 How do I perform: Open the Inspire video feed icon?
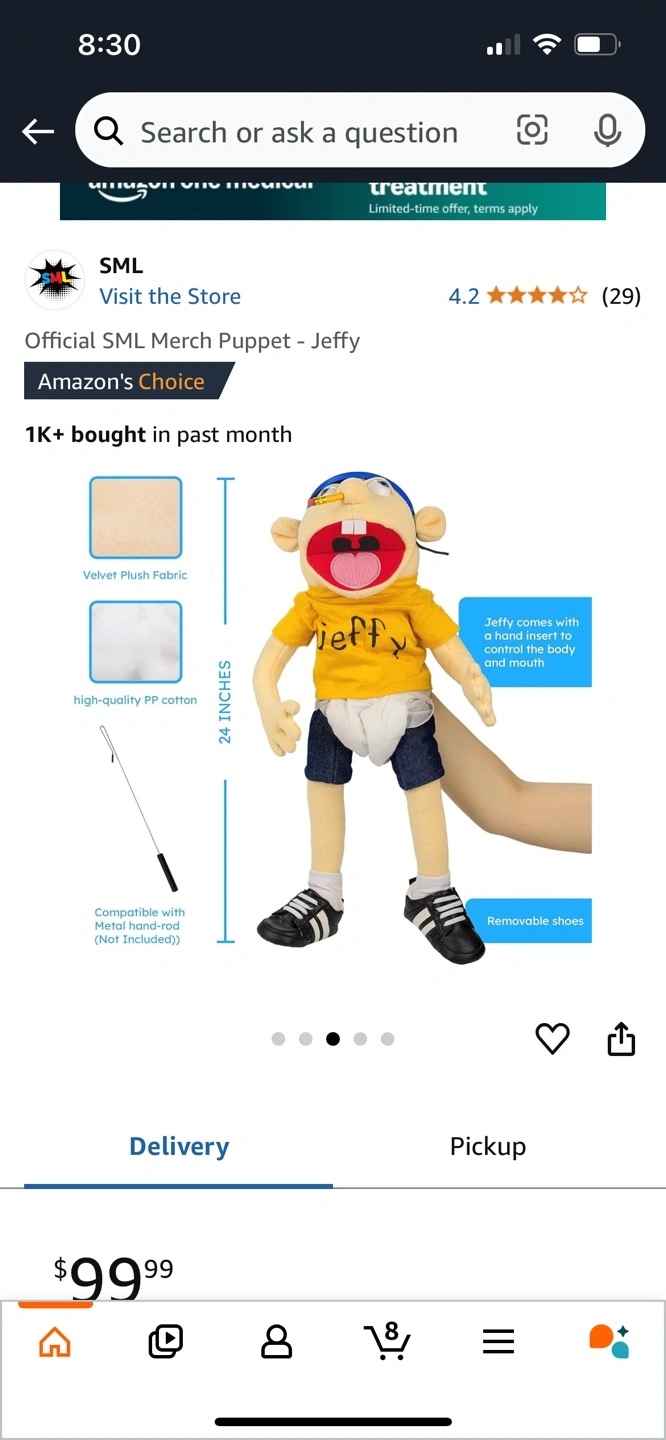165,1341
